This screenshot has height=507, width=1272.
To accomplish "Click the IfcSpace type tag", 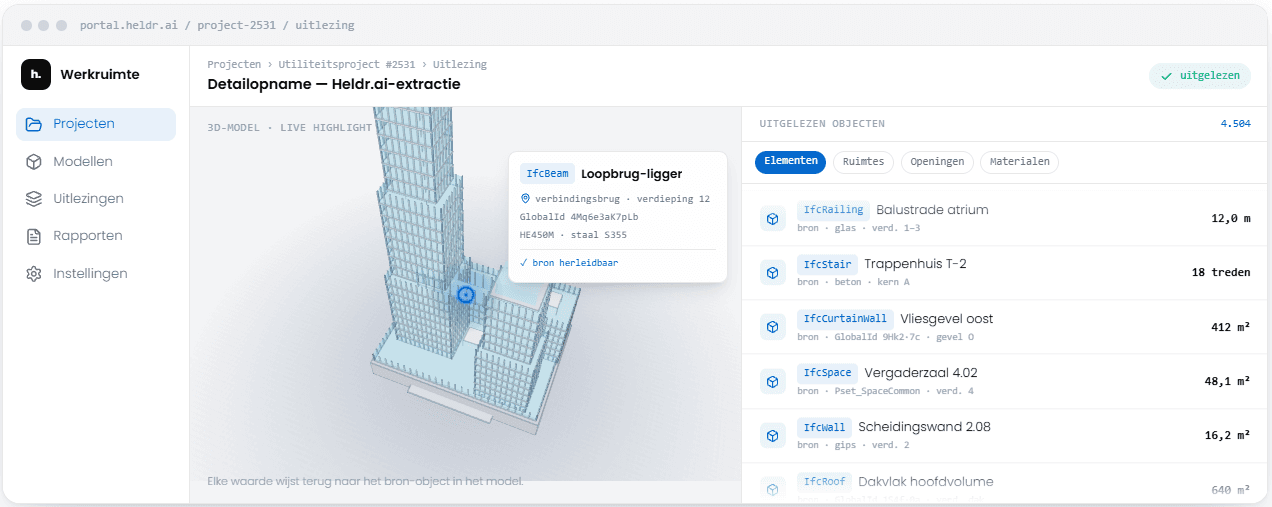I will click(826, 373).
